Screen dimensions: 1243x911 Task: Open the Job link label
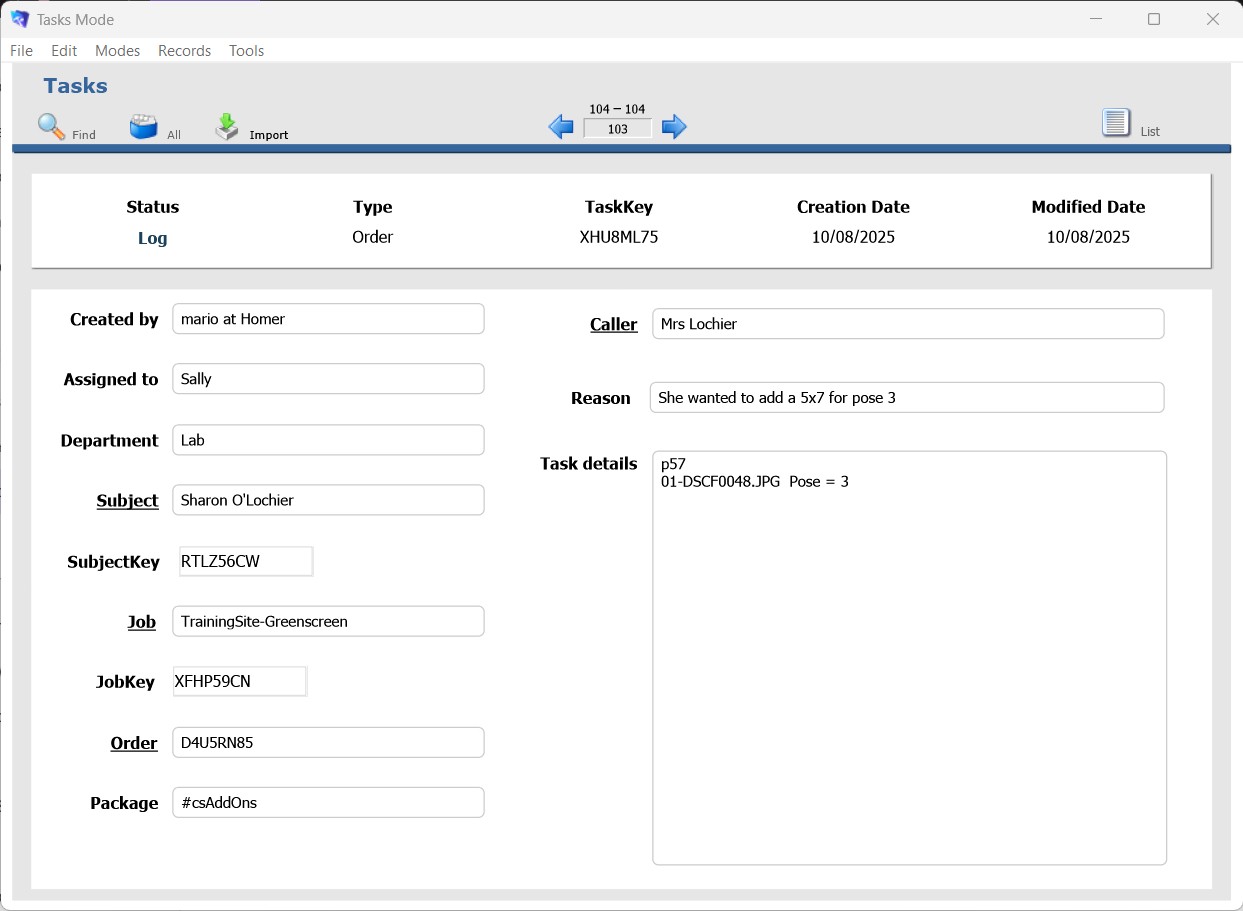141,622
